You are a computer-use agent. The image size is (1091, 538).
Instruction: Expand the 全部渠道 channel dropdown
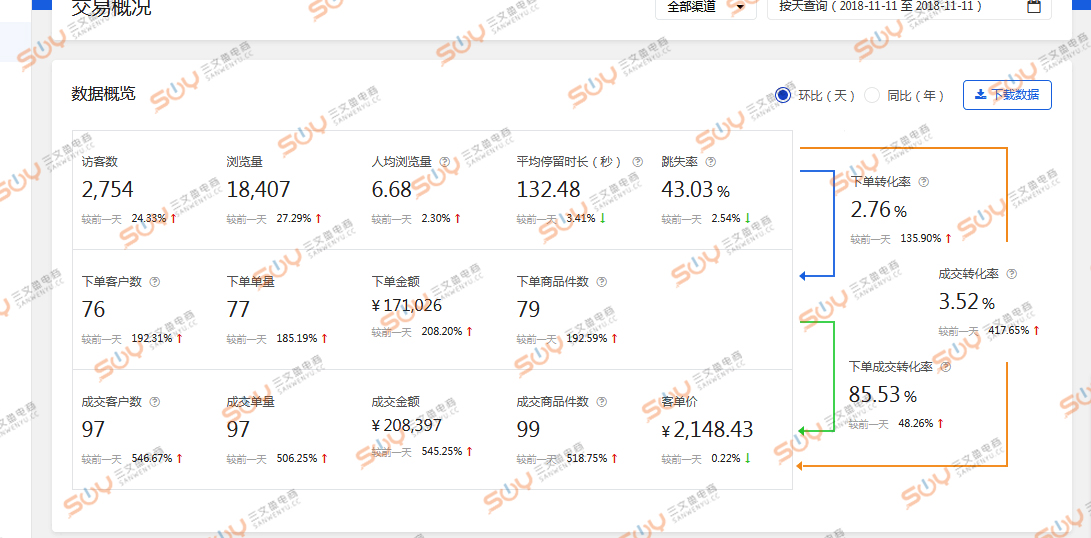pyautogui.click(x=705, y=7)
